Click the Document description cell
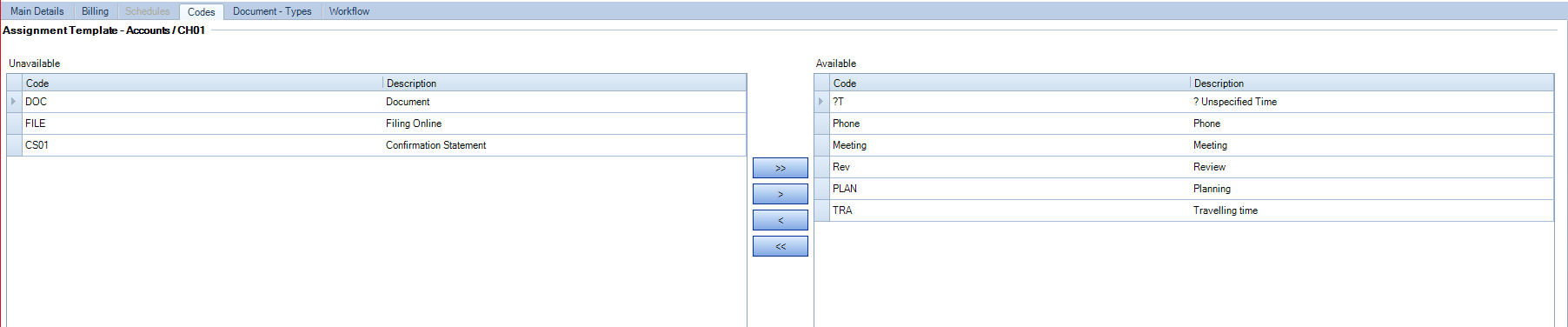 (565, 102)
